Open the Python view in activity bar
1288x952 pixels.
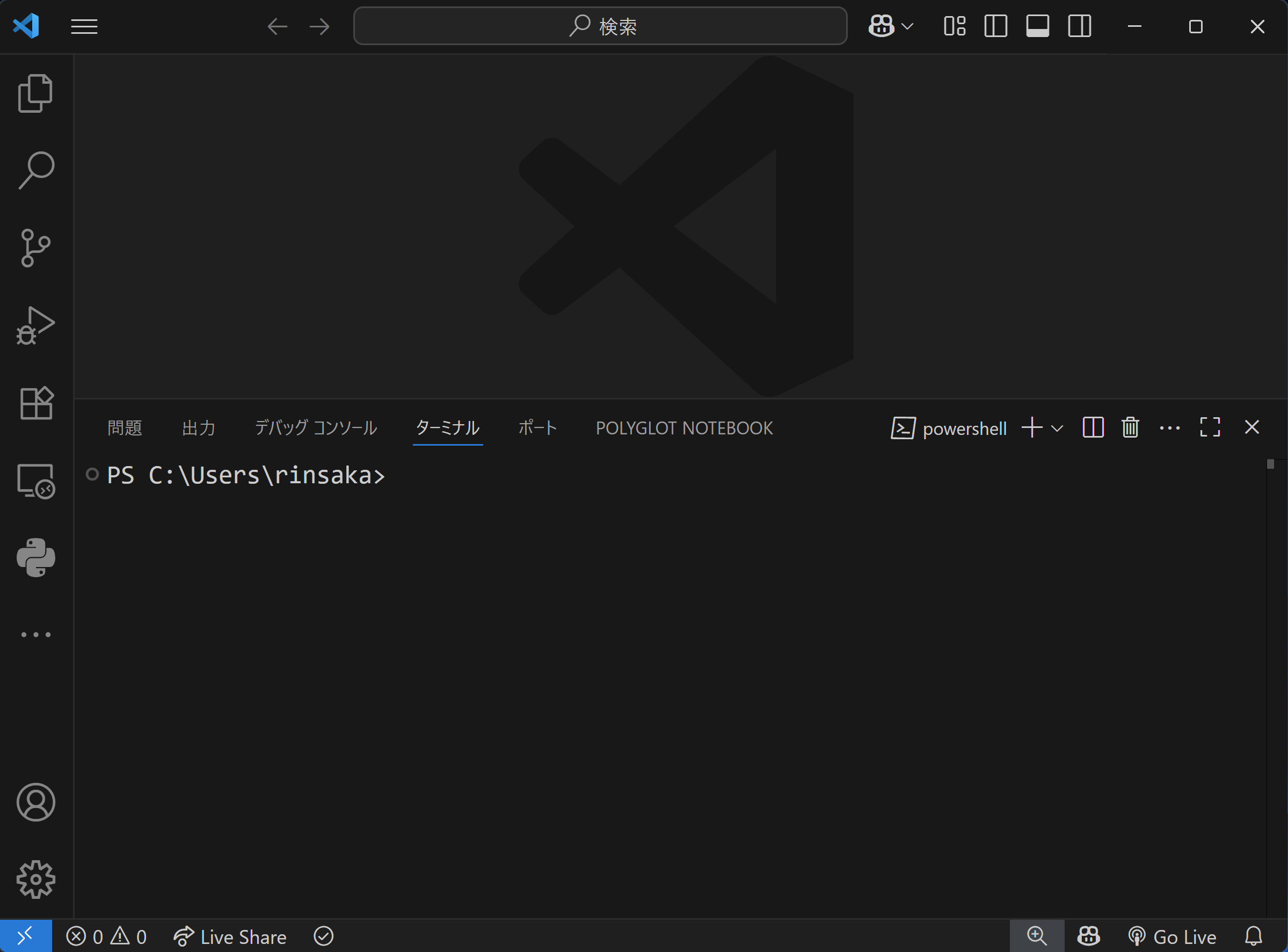[x=36, y=558]
